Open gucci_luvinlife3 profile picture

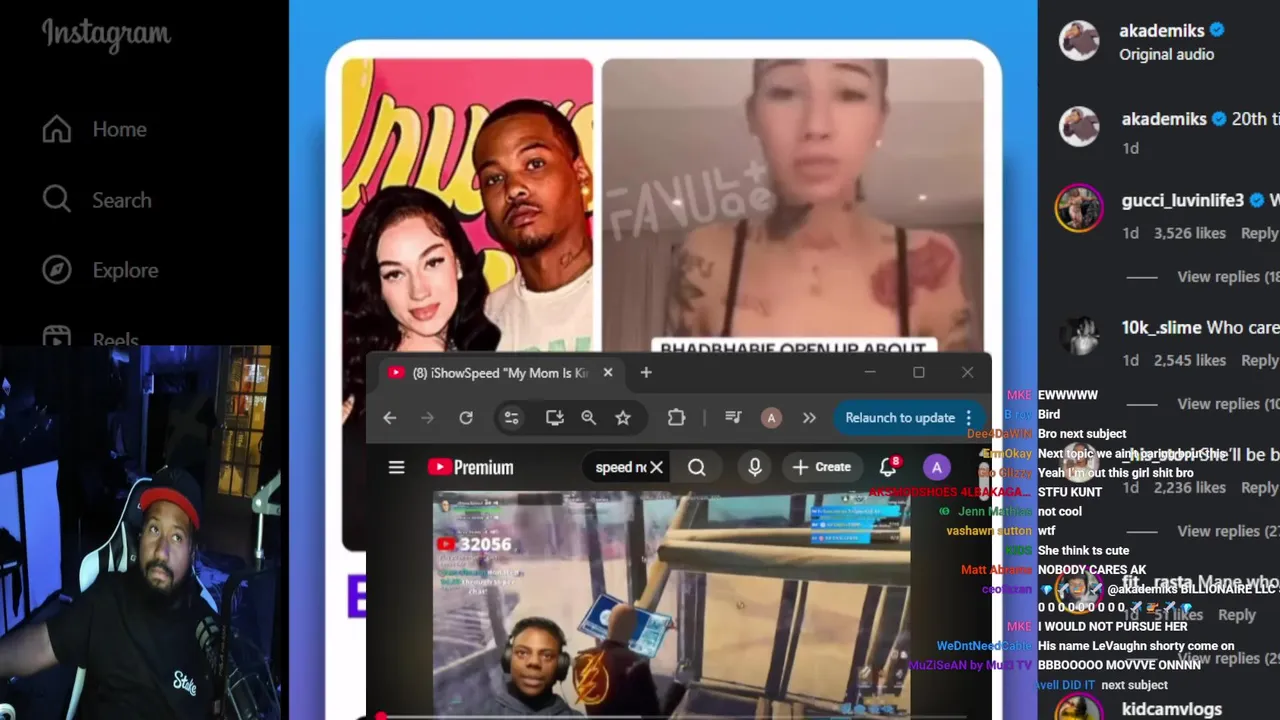coord(1079,208)
